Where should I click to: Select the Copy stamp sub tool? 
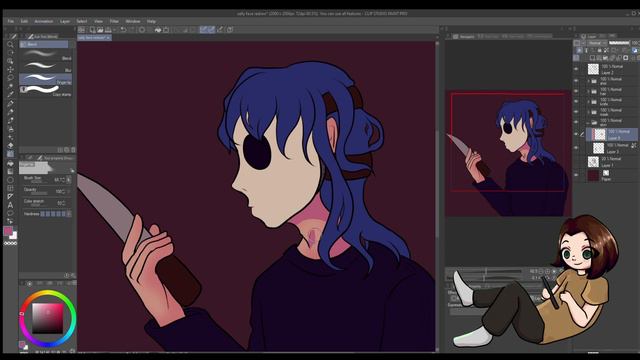click(45, 91)
